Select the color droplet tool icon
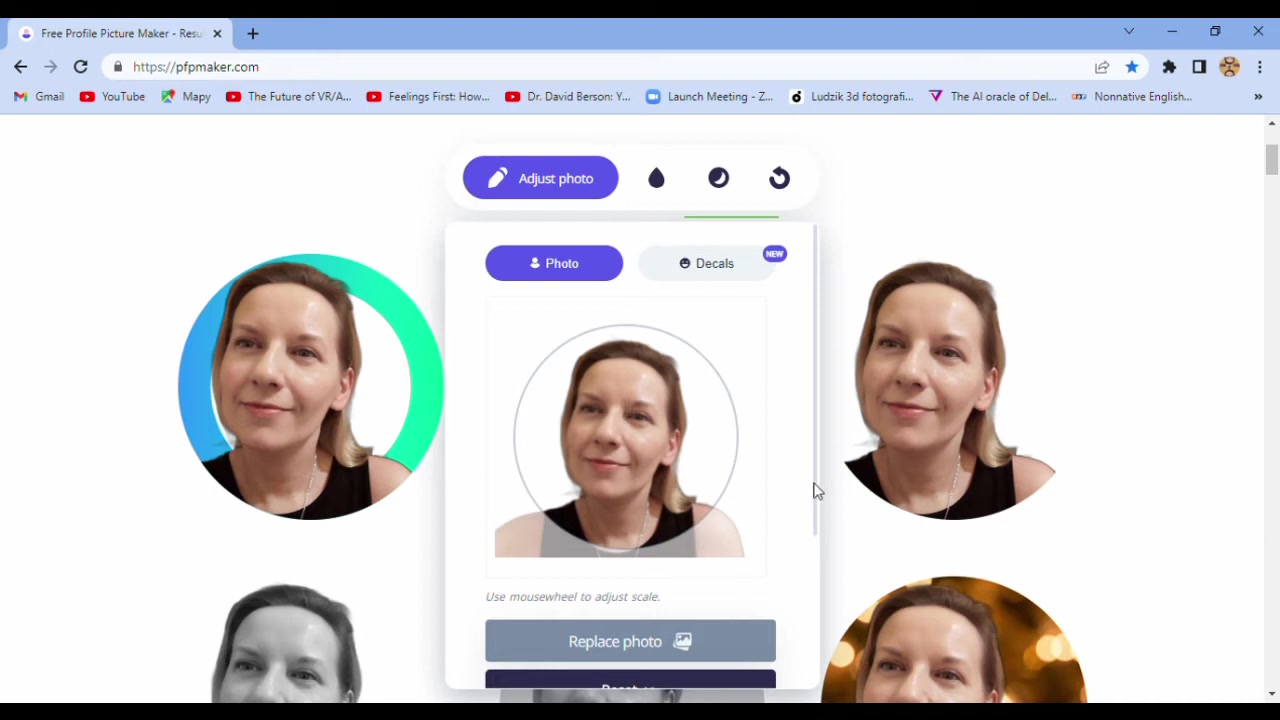Screen dimensions: 1280x720 click(x=656, y=178)
